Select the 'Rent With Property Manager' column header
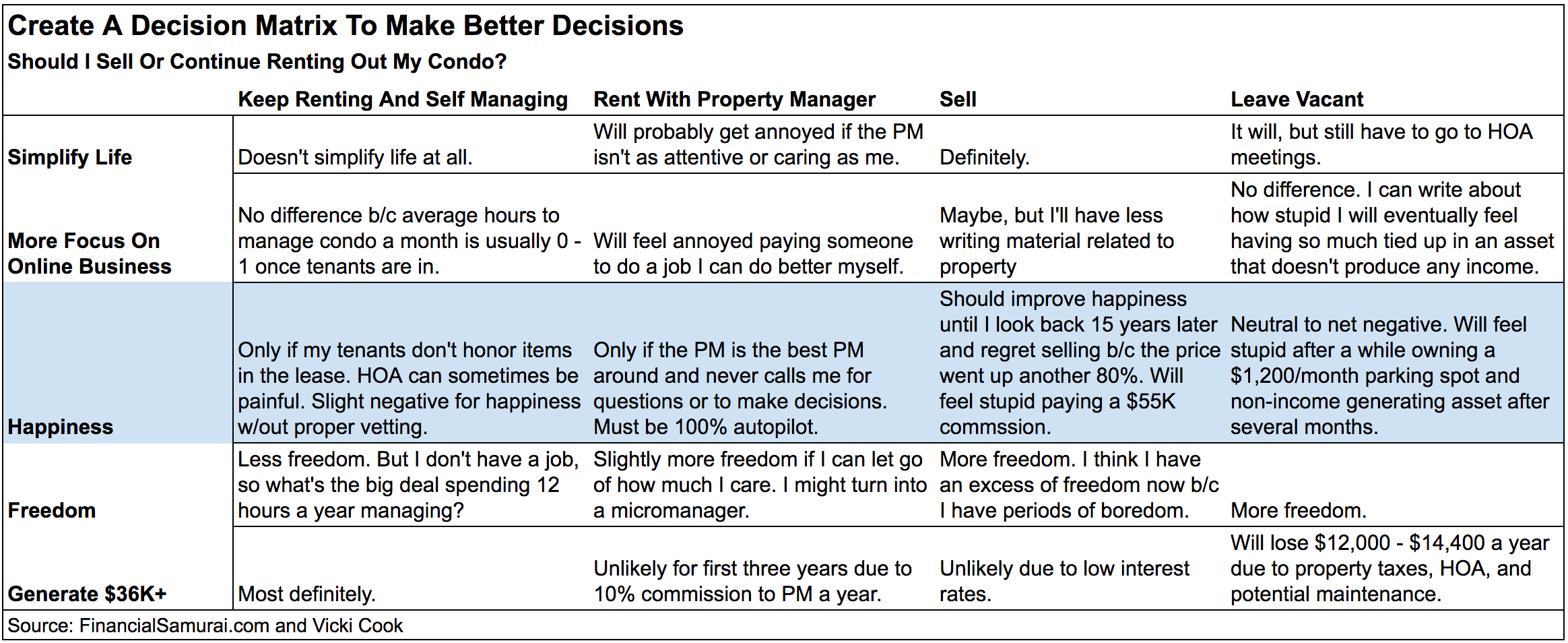The width and height of the screenshot is (1568, 643). coord(733,100)
